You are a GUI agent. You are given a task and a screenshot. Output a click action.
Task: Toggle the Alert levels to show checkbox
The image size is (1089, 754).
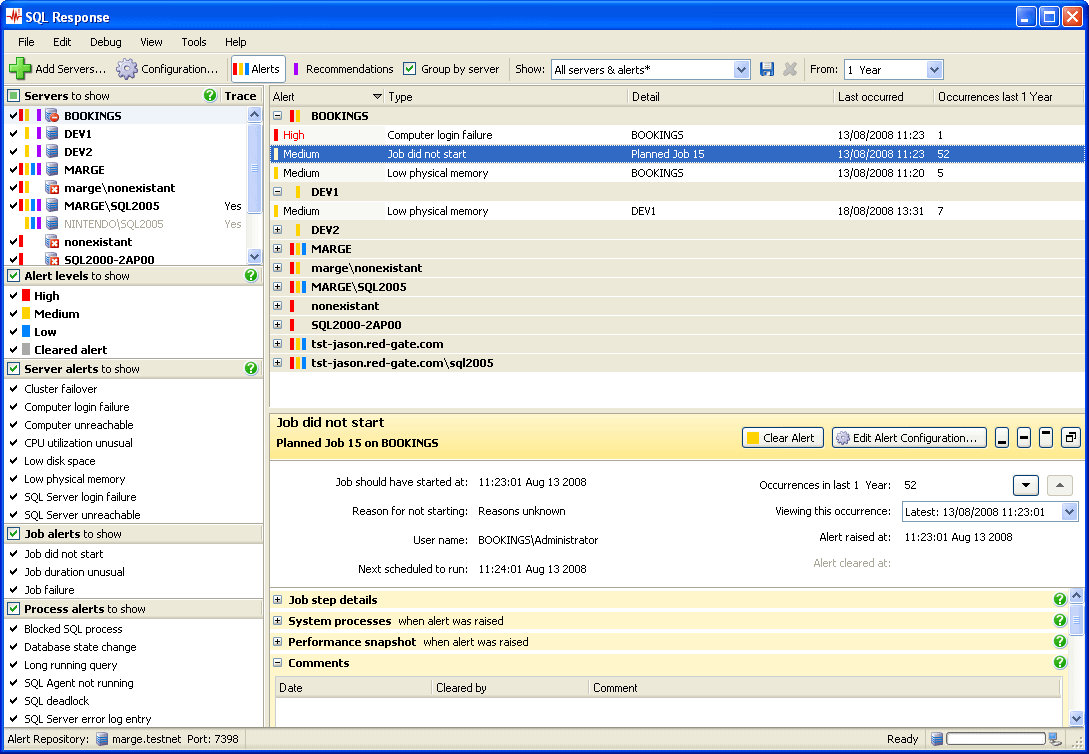point(13,276)
